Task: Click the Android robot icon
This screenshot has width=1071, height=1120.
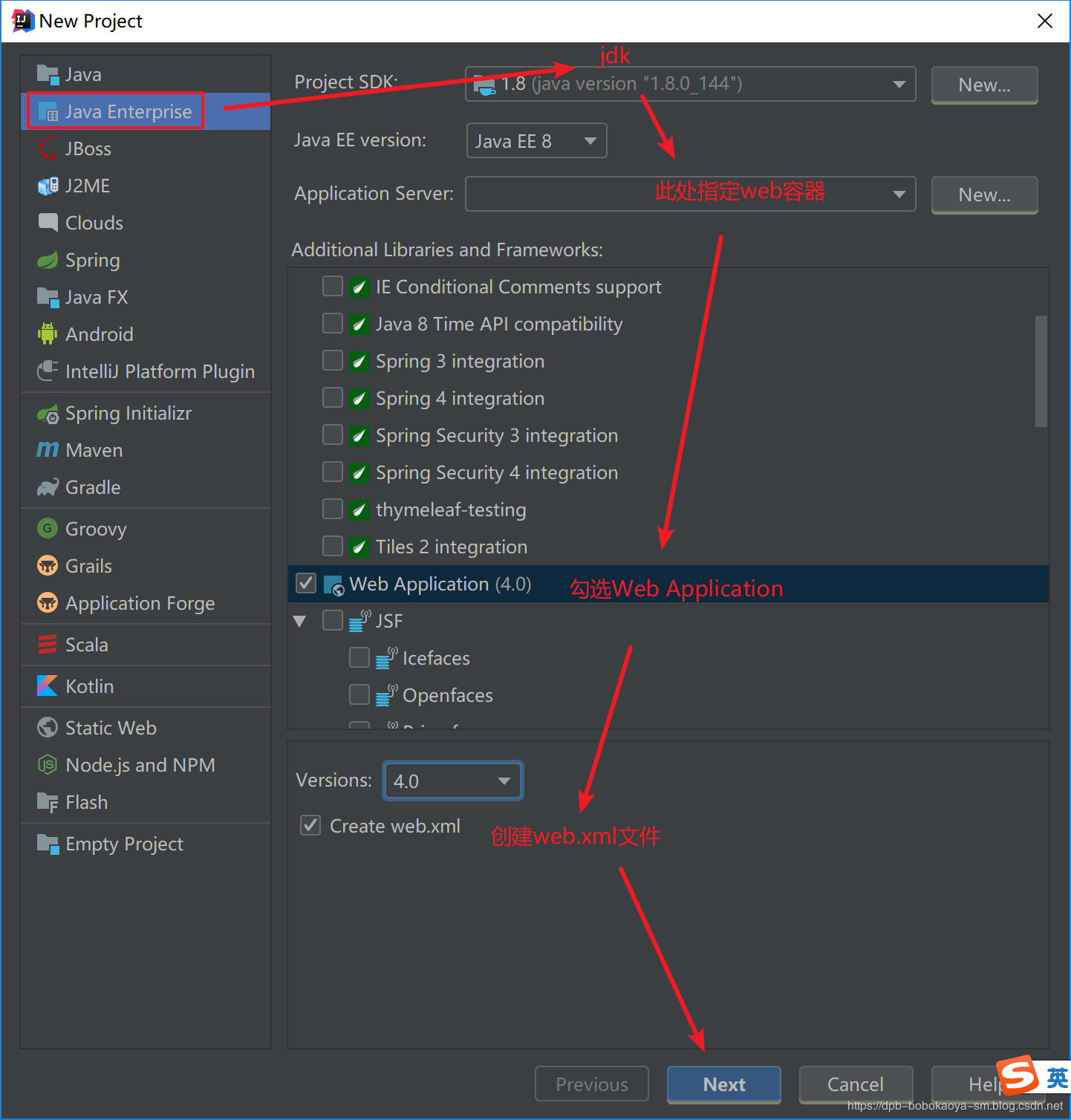Action: click(48, 334)
